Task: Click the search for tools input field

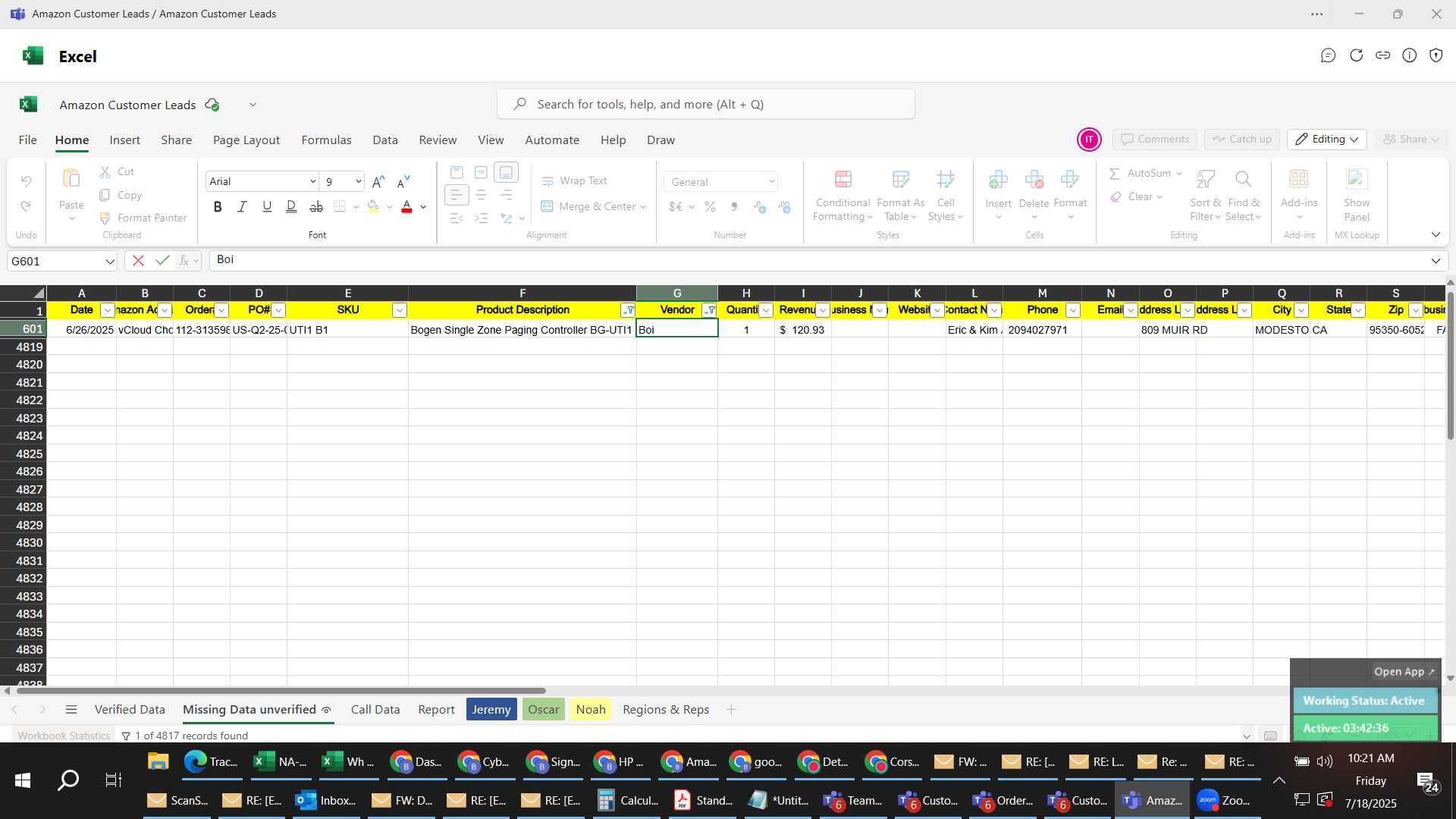Action: click(705, 105)
